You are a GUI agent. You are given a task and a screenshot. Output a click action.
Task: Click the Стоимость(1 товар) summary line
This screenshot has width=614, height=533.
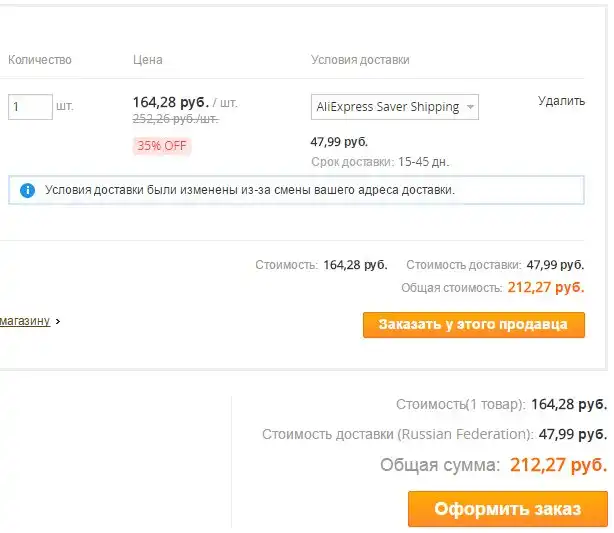coord(501,405)
